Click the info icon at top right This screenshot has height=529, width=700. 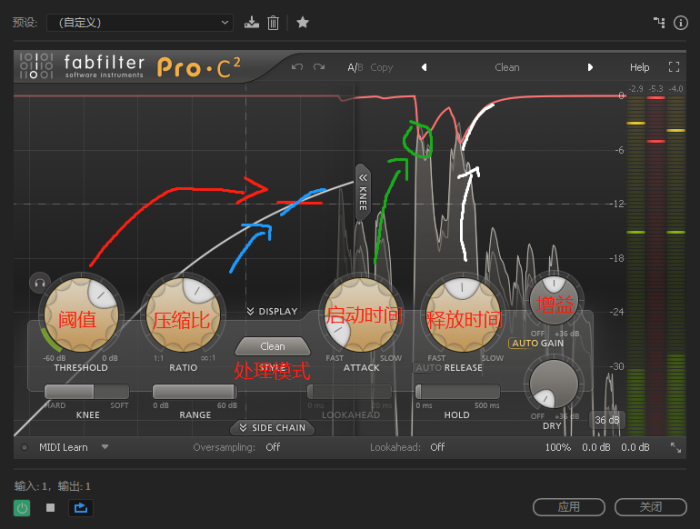[682, 22]
